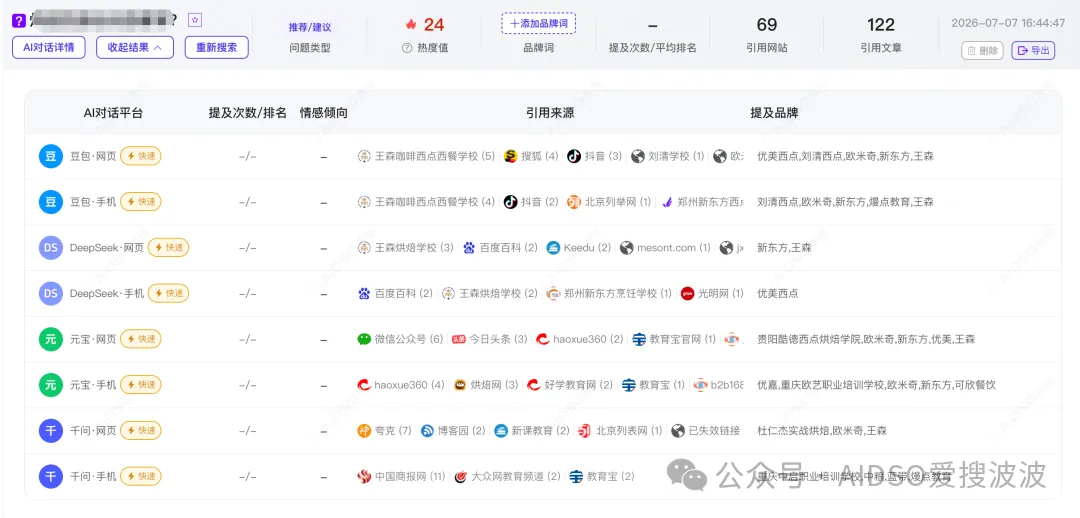Click the 引用来源 column header
Viewport: 1080px width, 518px height.
point(550,113)
